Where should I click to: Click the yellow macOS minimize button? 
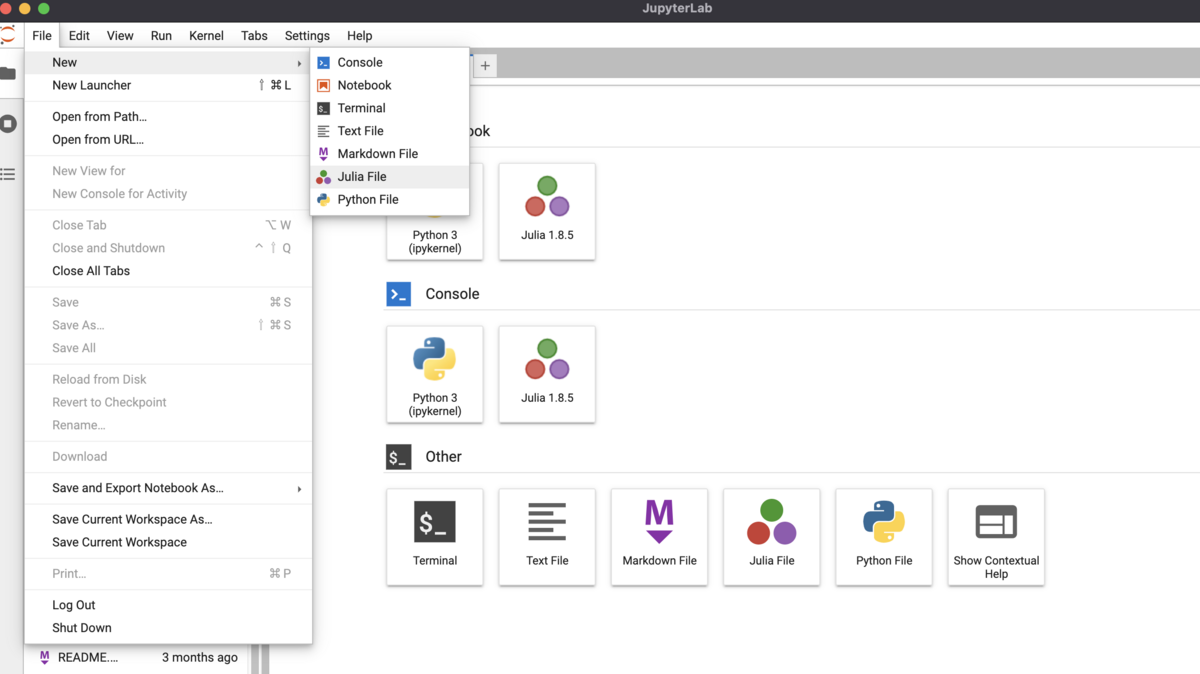pos(25,9)
